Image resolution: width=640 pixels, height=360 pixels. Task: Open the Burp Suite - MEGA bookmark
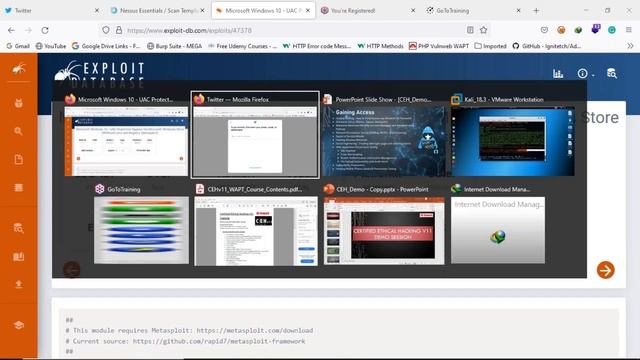pos(174,46)
